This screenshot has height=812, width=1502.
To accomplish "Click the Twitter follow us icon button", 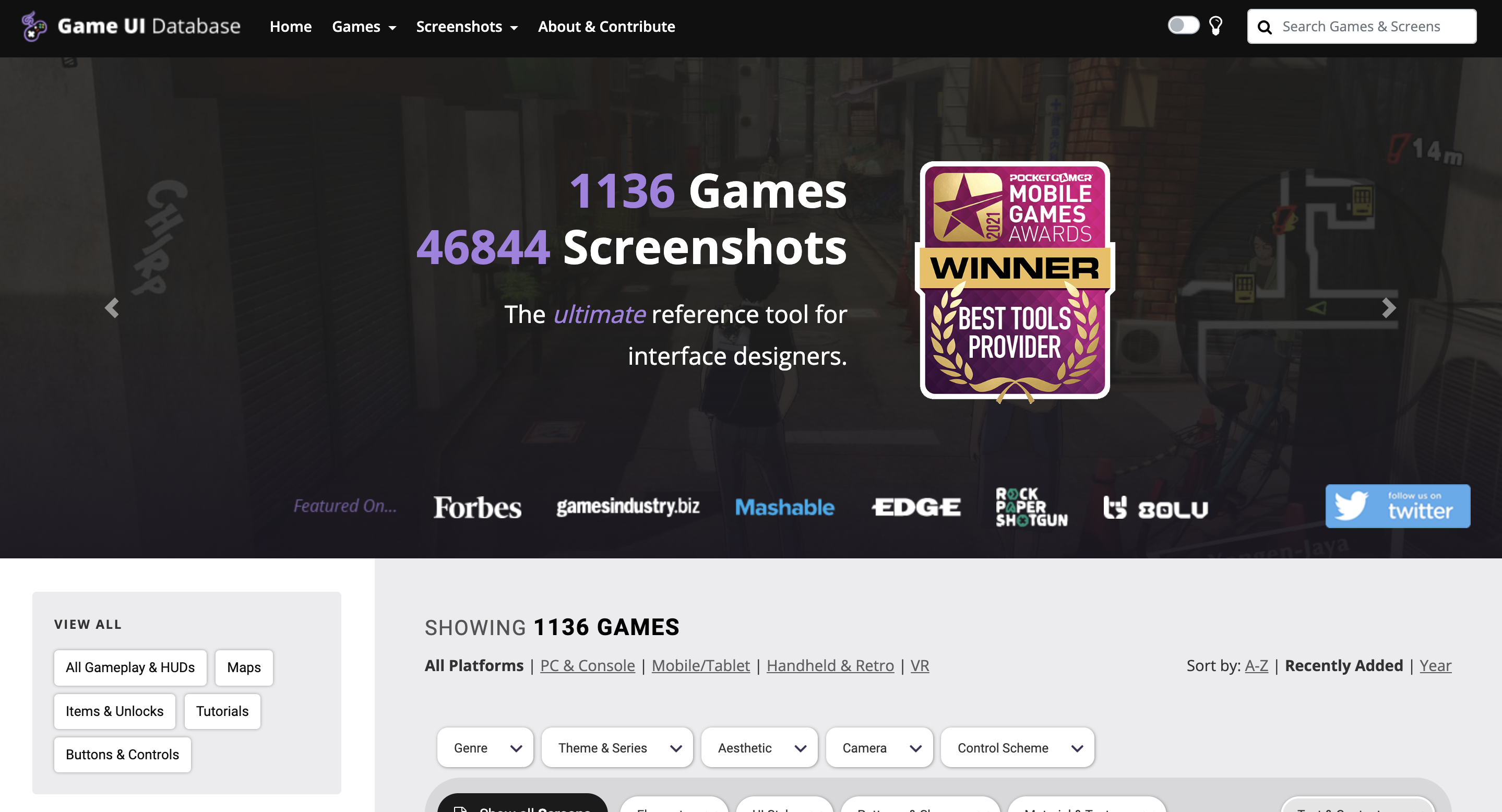I will (1398, 506).
